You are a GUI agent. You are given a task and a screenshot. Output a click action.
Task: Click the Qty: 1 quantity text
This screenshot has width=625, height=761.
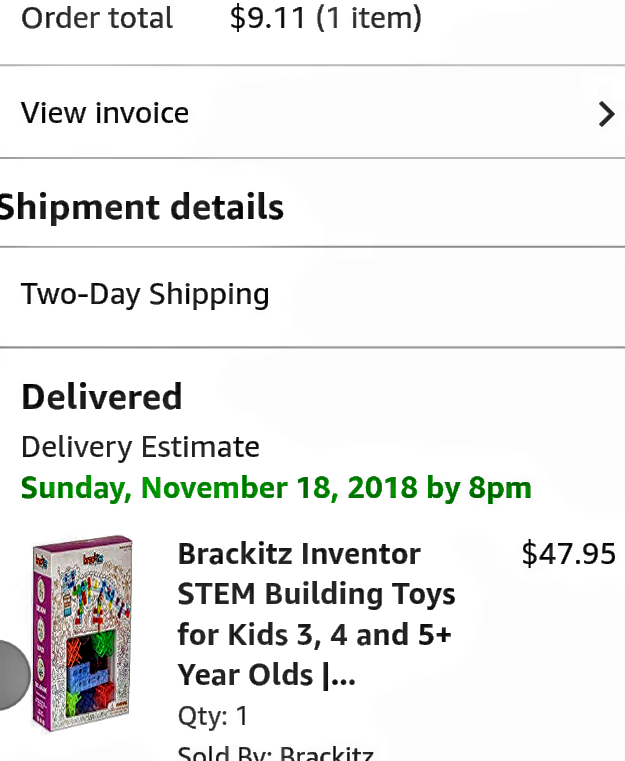pos(213,716)
